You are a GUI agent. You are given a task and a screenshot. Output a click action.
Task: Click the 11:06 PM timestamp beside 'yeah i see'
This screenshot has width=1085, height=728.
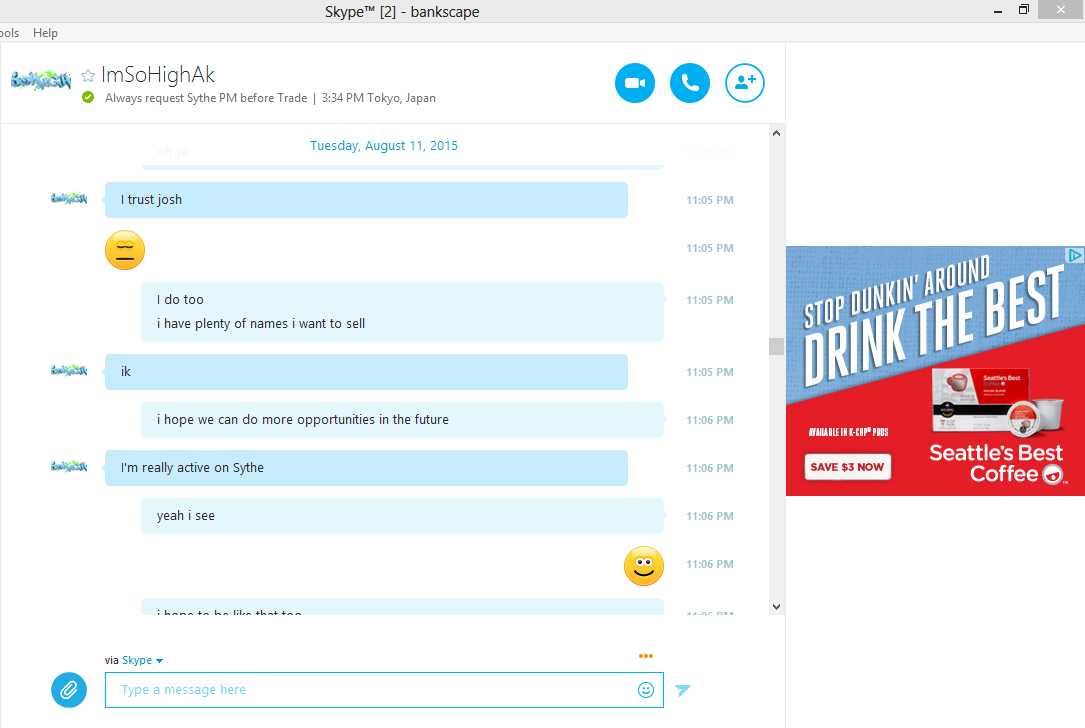(x=710, y=516)
